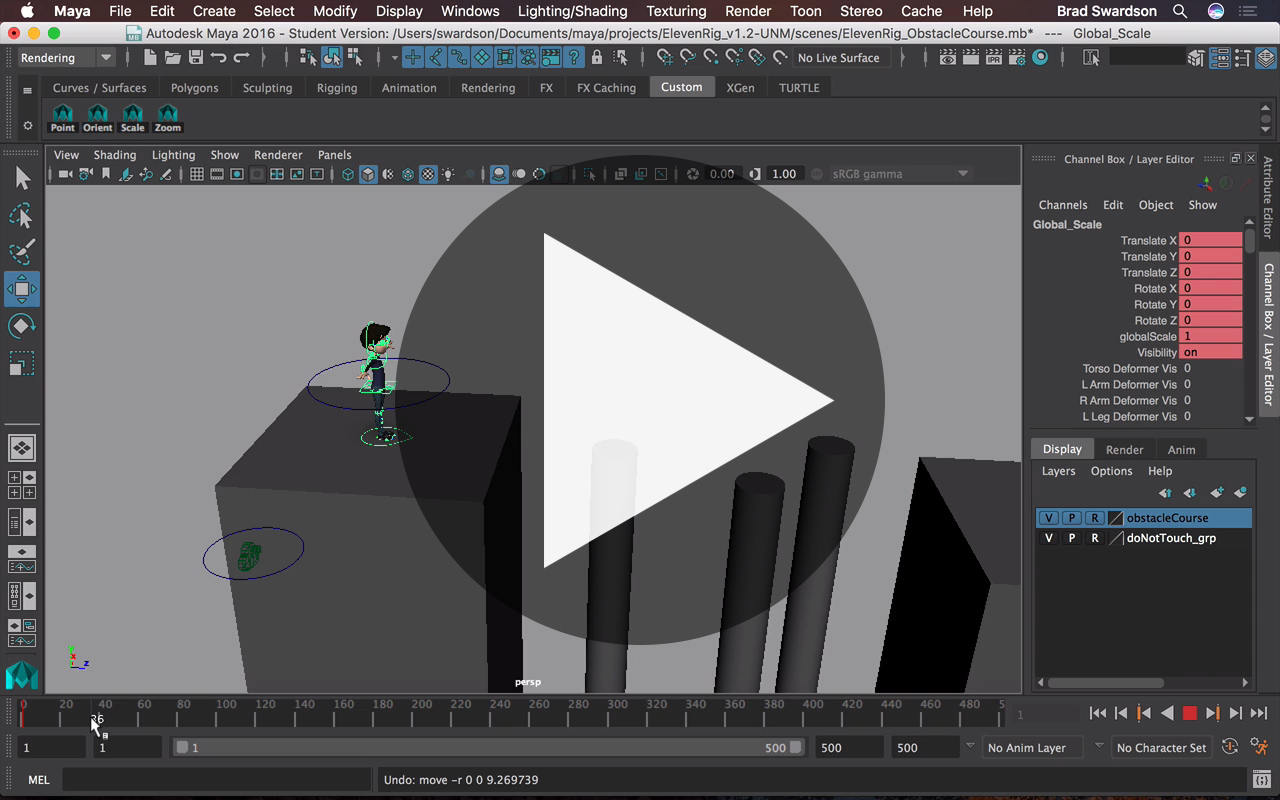Create a new scene
The width and height of the screenshot is (1280, 800).
[x=149, y=58]
